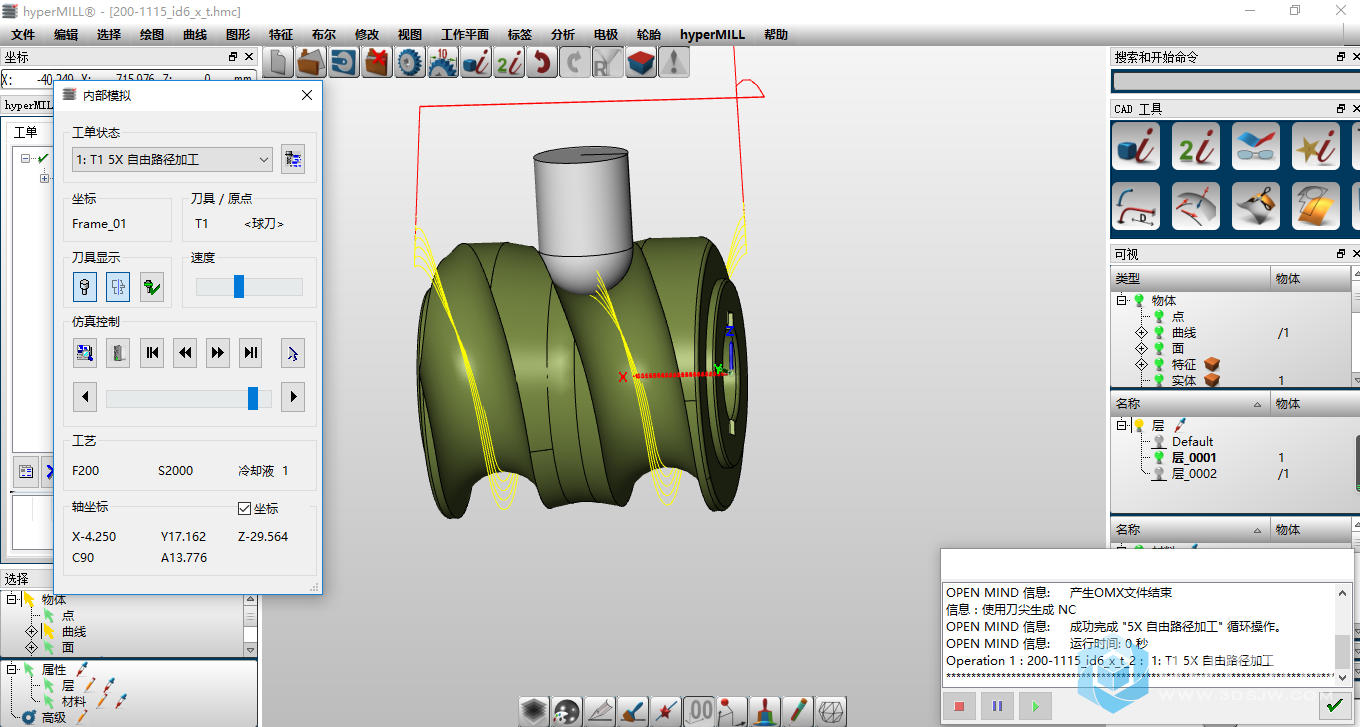This screenshot has width=1360, height=727.
Task: Click the pencil icon in bottom toolbar
Action: pyautogui.click(x=797, y=711)
